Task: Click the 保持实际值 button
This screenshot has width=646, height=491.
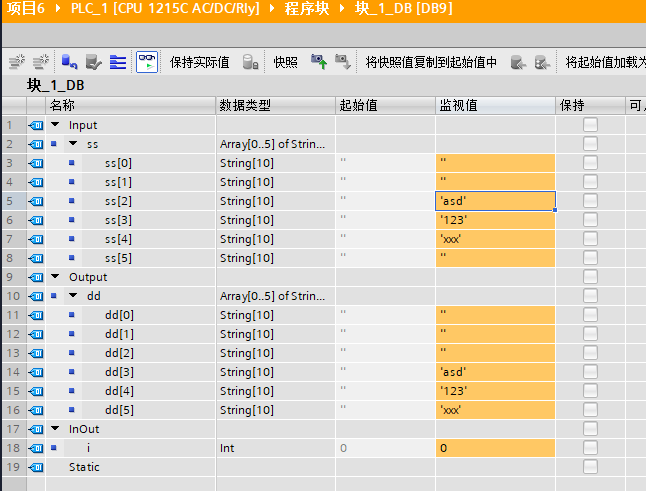Action: [x=199, y=62]
